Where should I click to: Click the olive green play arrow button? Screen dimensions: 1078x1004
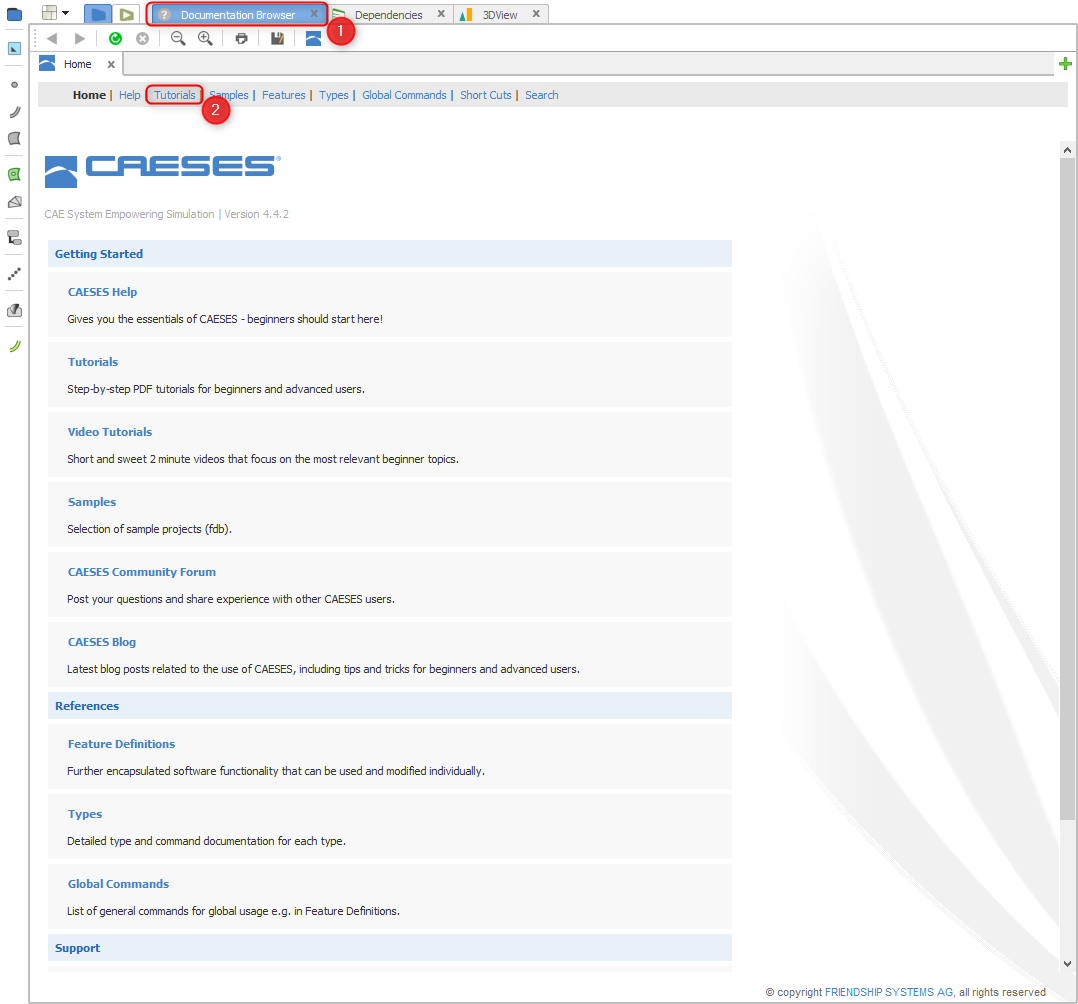coord(126,14)
